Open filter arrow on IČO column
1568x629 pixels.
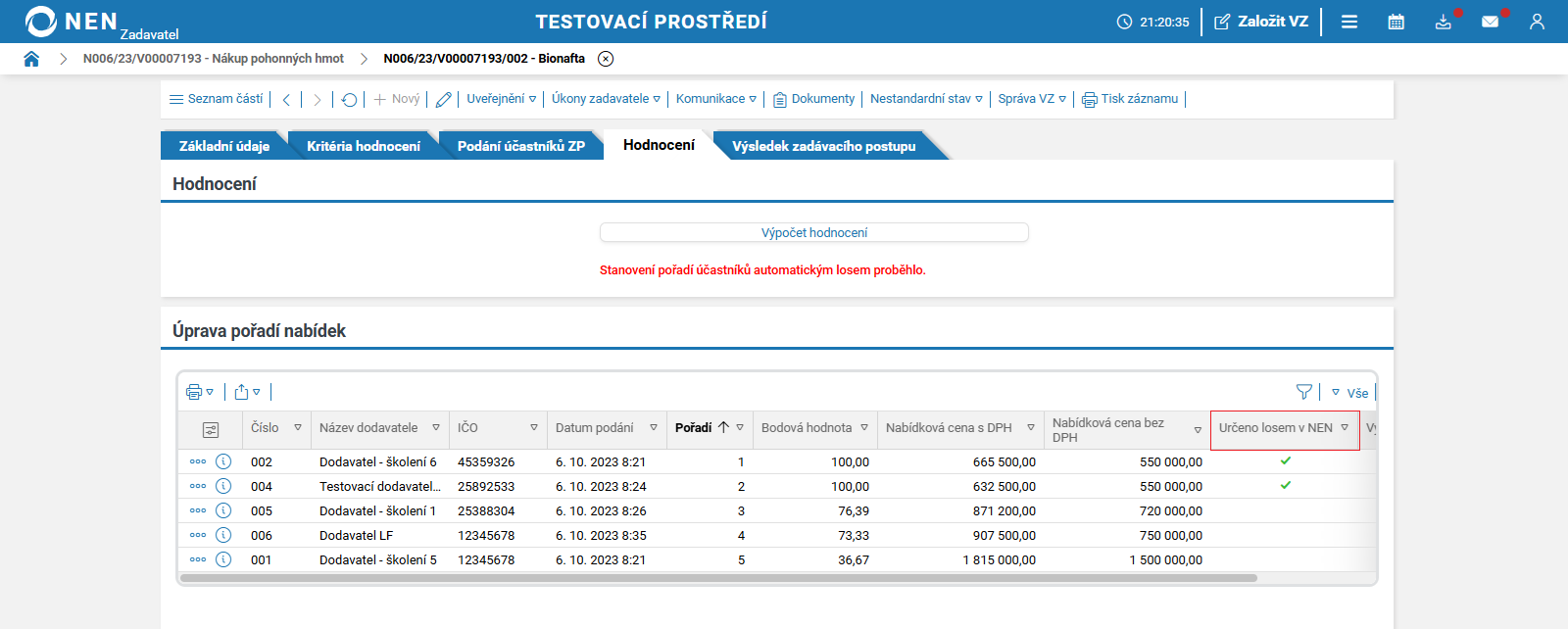(x=534, y=428)
